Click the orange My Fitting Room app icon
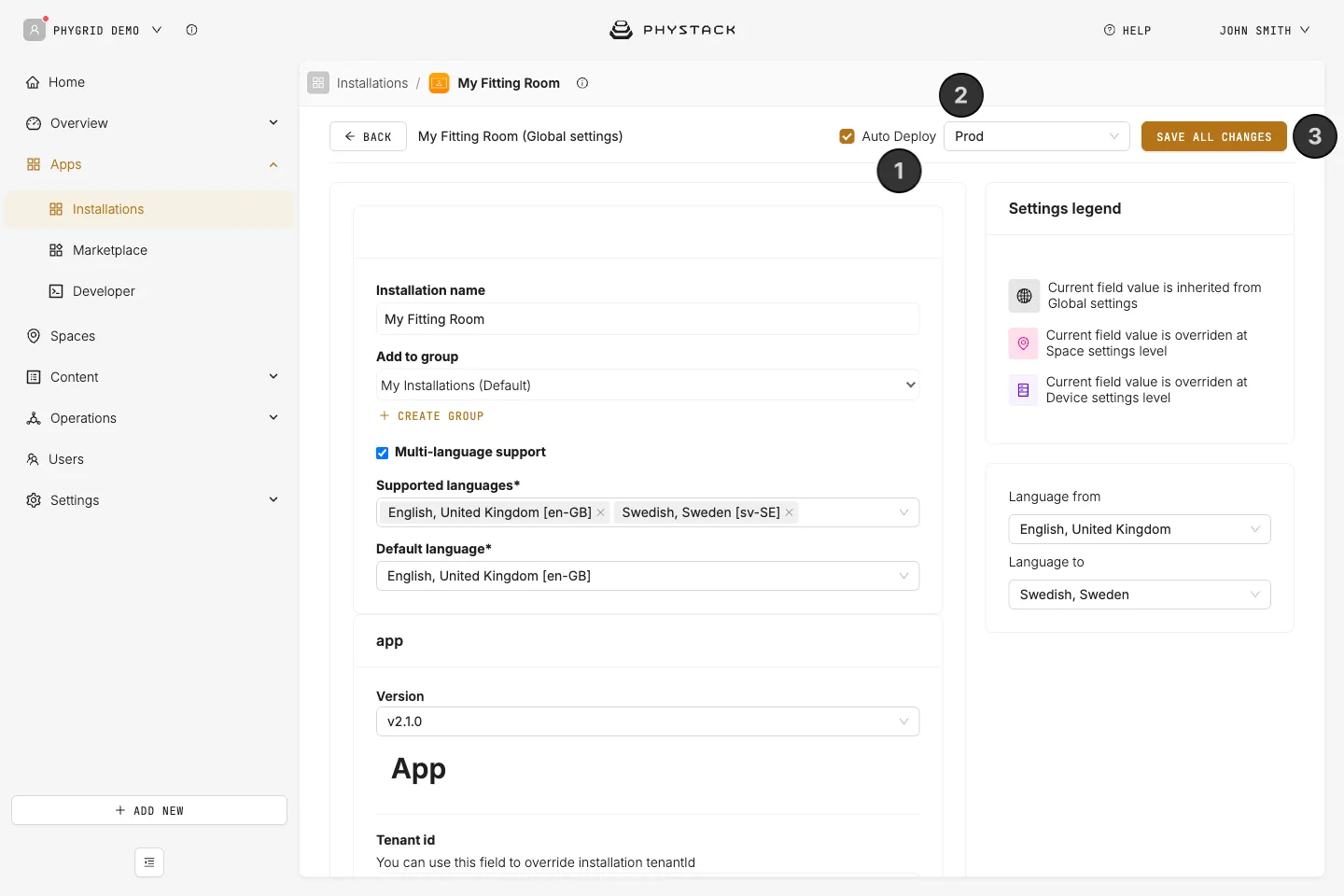Viewport: 1344px width, 896px height. tap(439, 83)
